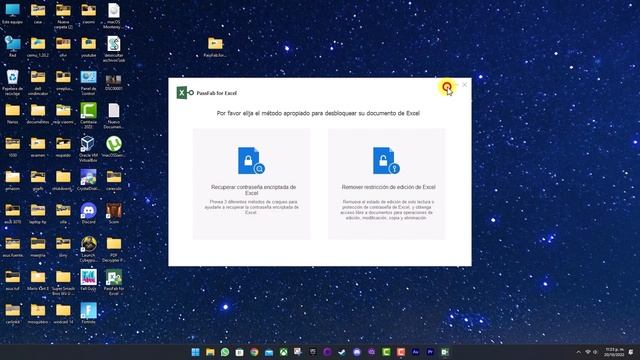The image size is (640, 360).
Task: Open Wi-Fi and volume quick settings
Action: point(591,352)
